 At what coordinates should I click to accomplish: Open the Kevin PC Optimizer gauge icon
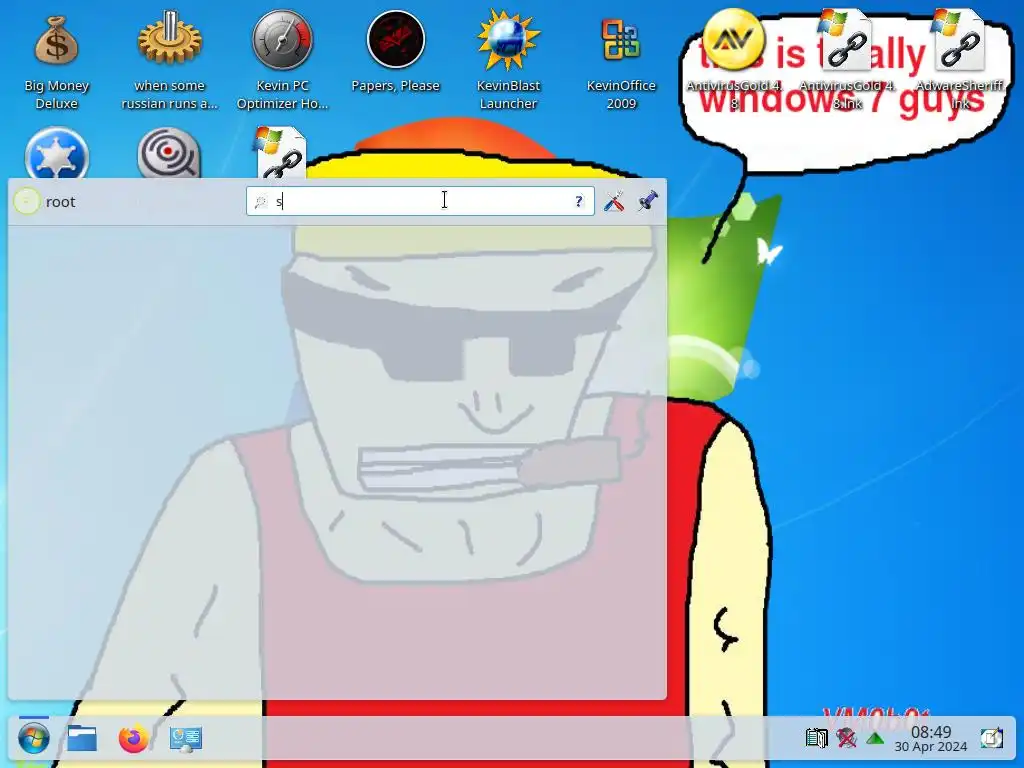282,40
